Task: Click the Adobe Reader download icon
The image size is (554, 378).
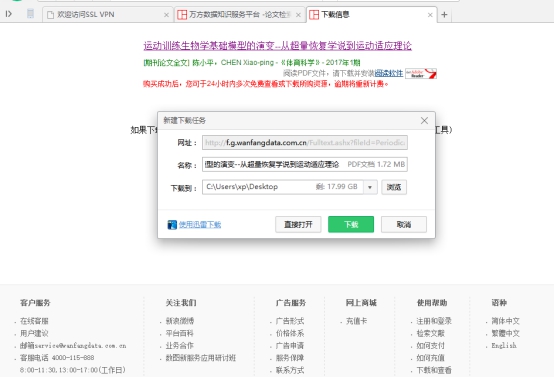Action: pos(421,73)
